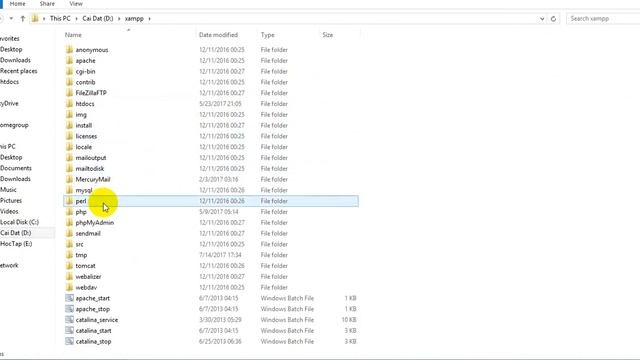Open Local Disk (C:) in navigation pane
The width and height of the screenshot is (640, 360).
tap(19, 222)
